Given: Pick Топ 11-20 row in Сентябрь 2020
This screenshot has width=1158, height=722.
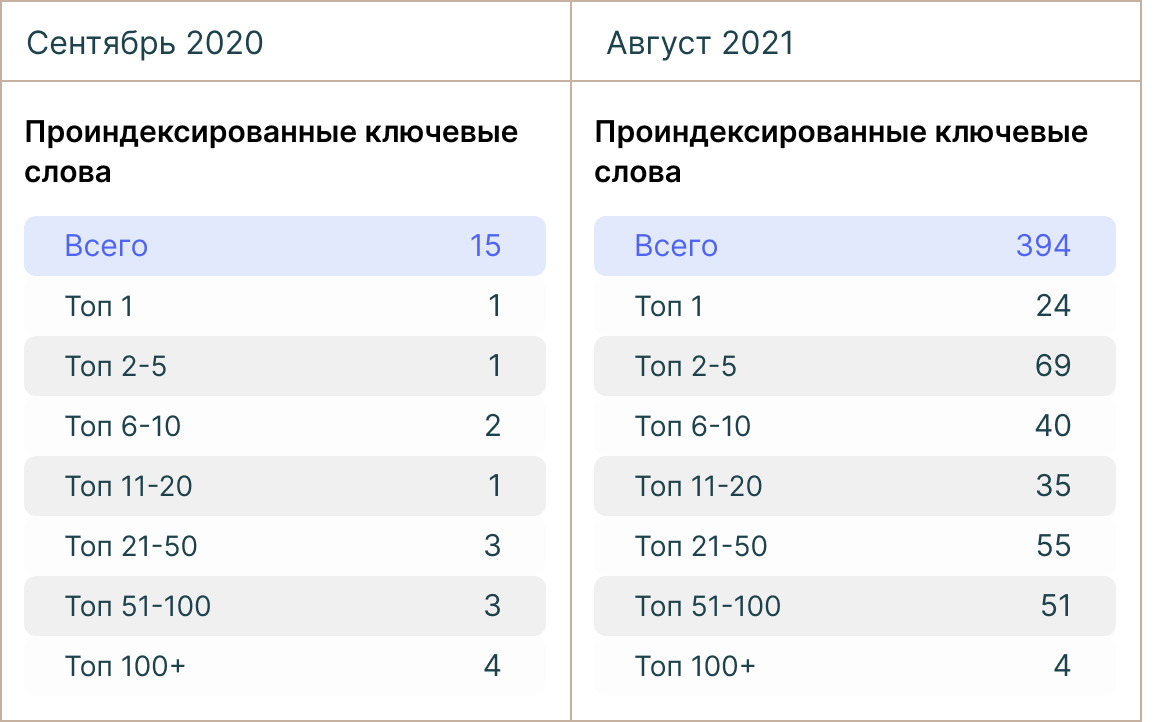Looking at the screenshot, I should [284, 486].
